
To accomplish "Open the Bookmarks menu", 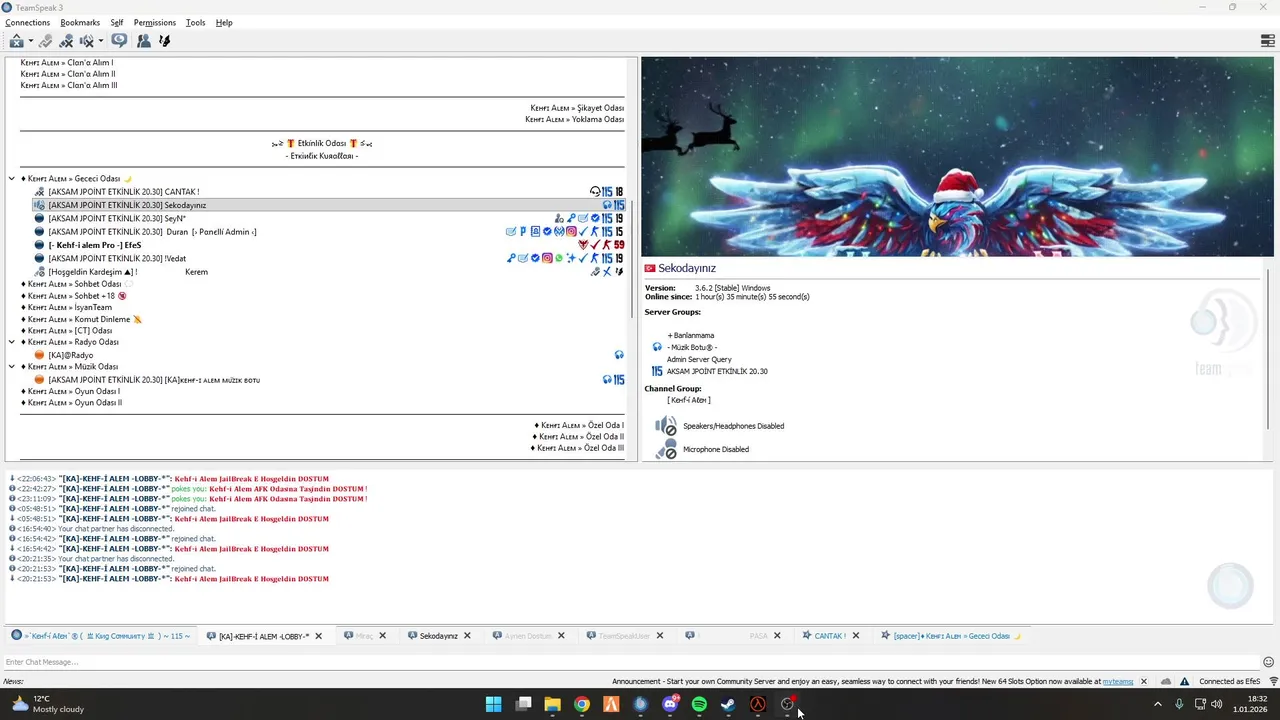I will (80, 22).
